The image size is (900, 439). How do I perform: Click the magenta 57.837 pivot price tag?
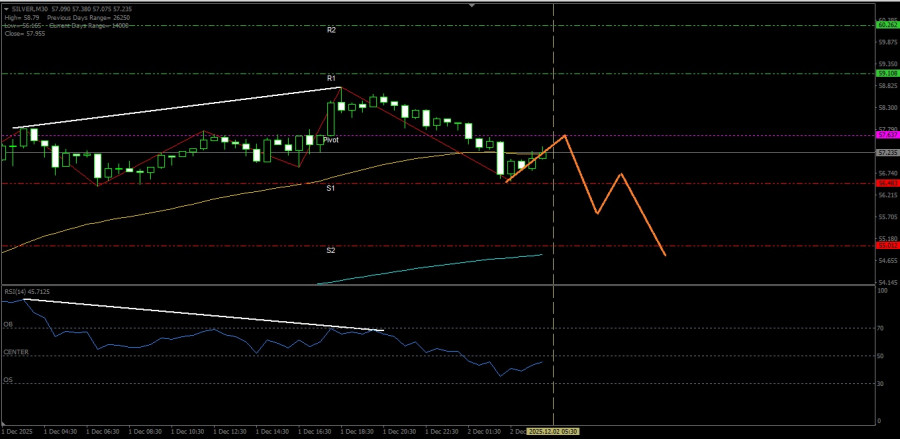pos(887,134)
